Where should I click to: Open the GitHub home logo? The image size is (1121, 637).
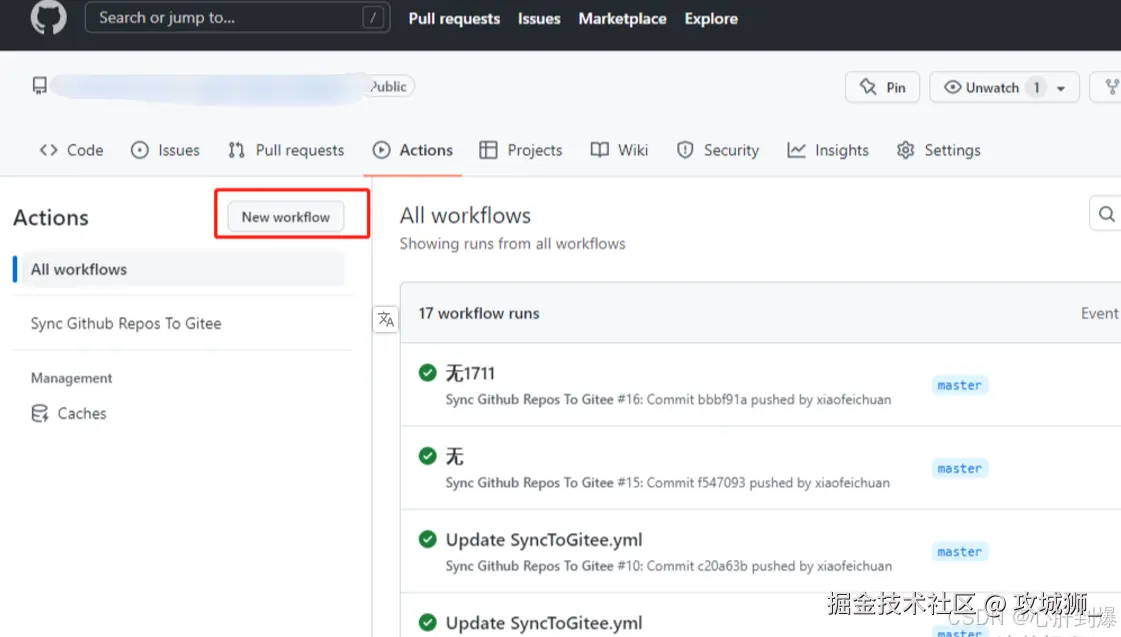pos(49,17)
